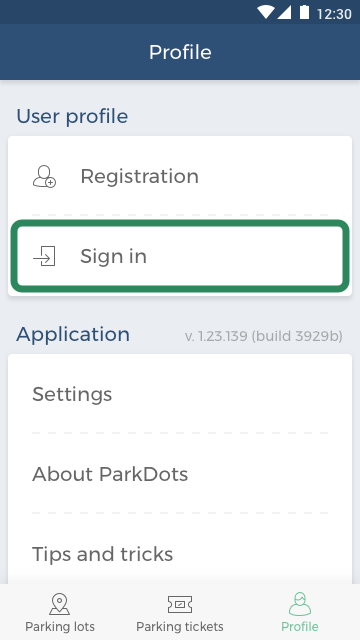The image size is (360, 640).
Task: Switch to the Parking lots tab label
Action: coord(60,627)
